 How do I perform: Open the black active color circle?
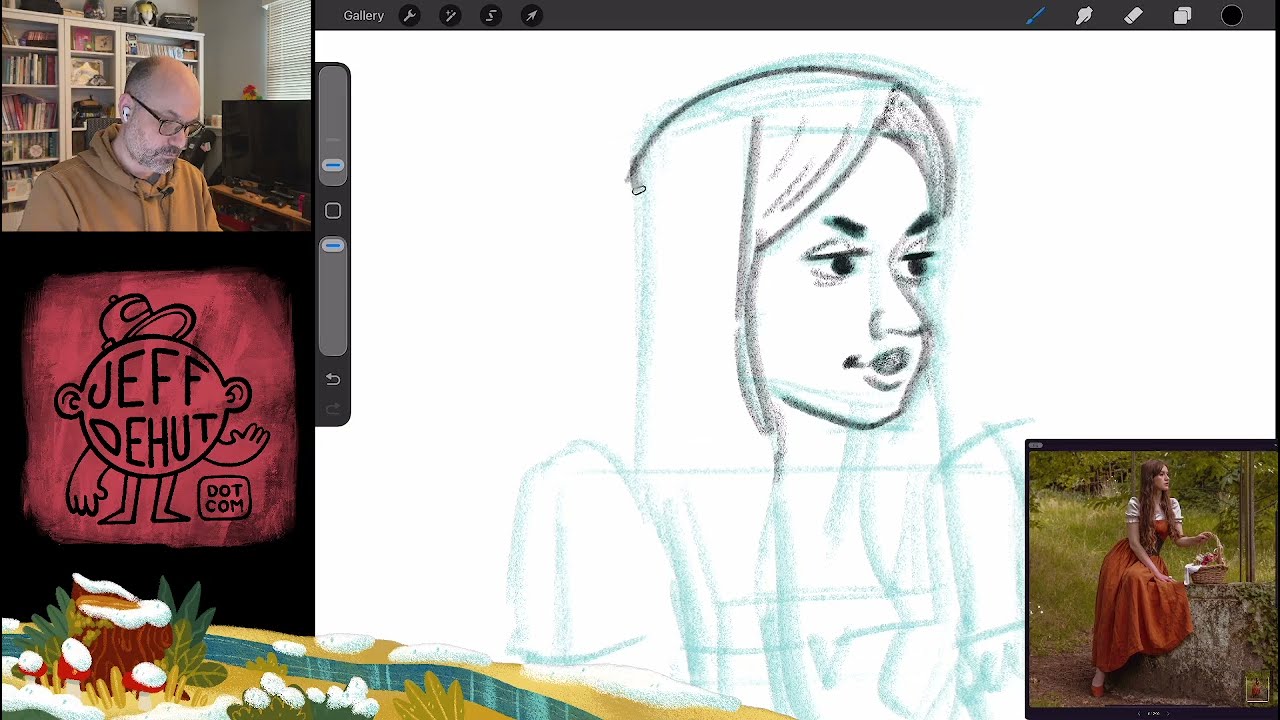[x=1232, y=16]
